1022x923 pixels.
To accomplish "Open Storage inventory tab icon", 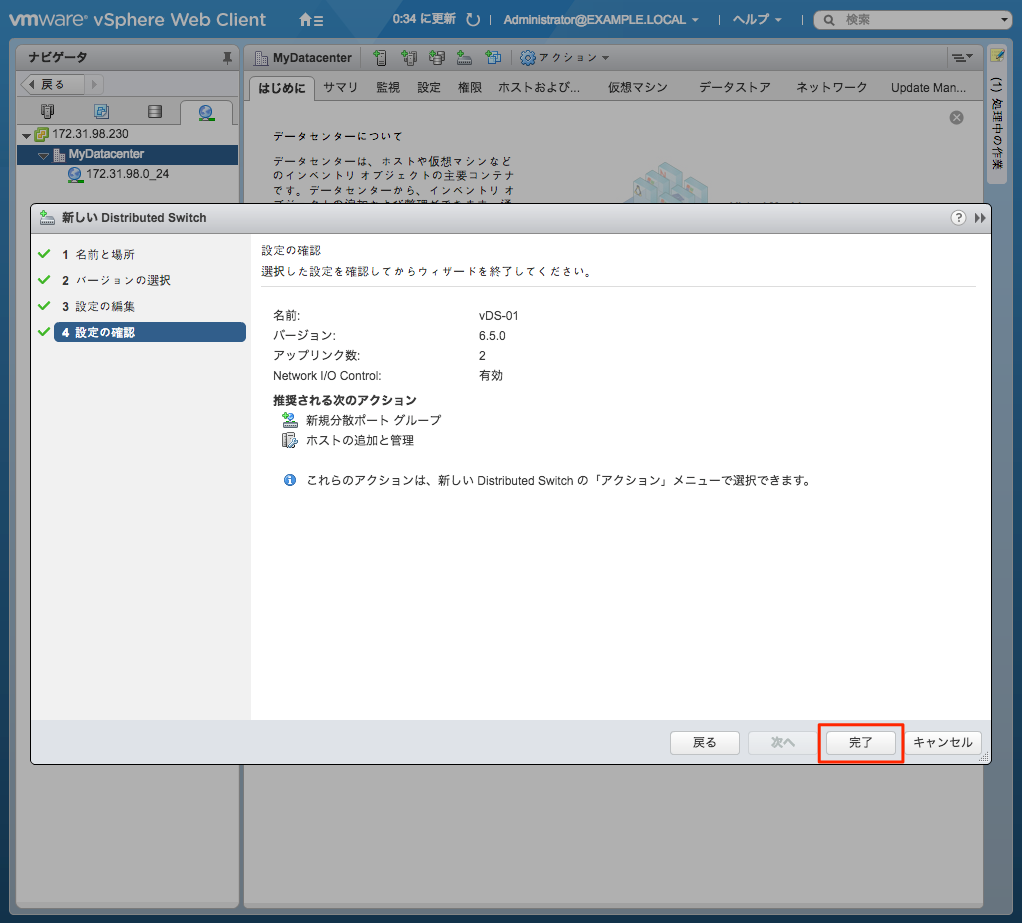I will pyautogui.click(x=154, y=111).
